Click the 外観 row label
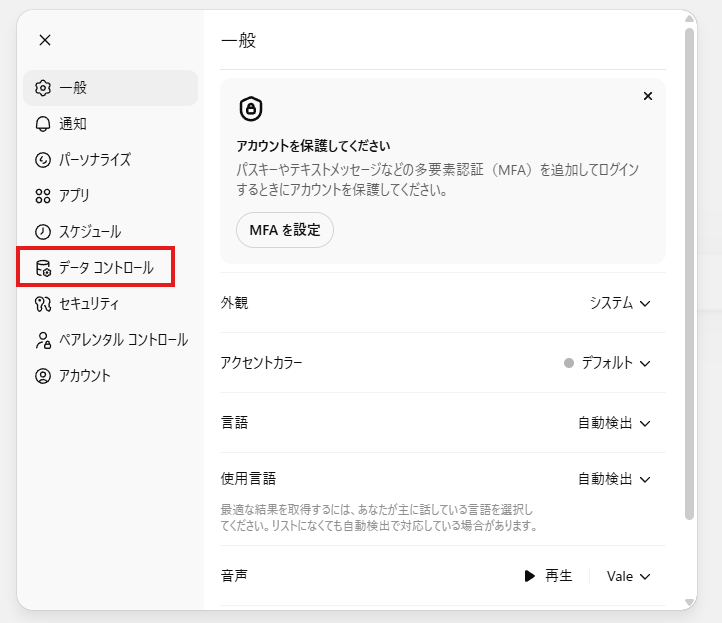Viewport: 722px width, 623px height. (x=234, y=303)
